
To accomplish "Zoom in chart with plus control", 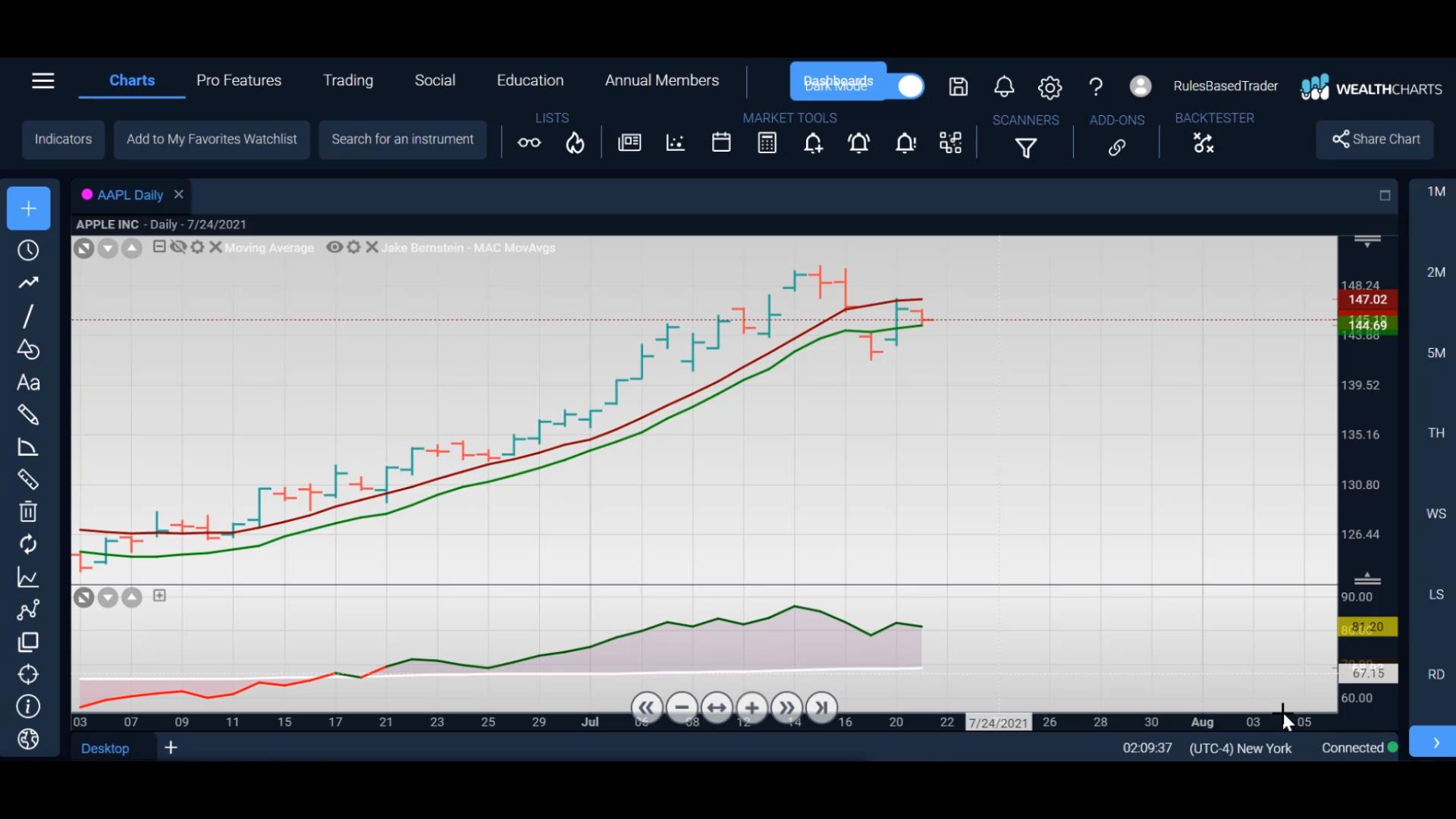I will pos(752,708).
